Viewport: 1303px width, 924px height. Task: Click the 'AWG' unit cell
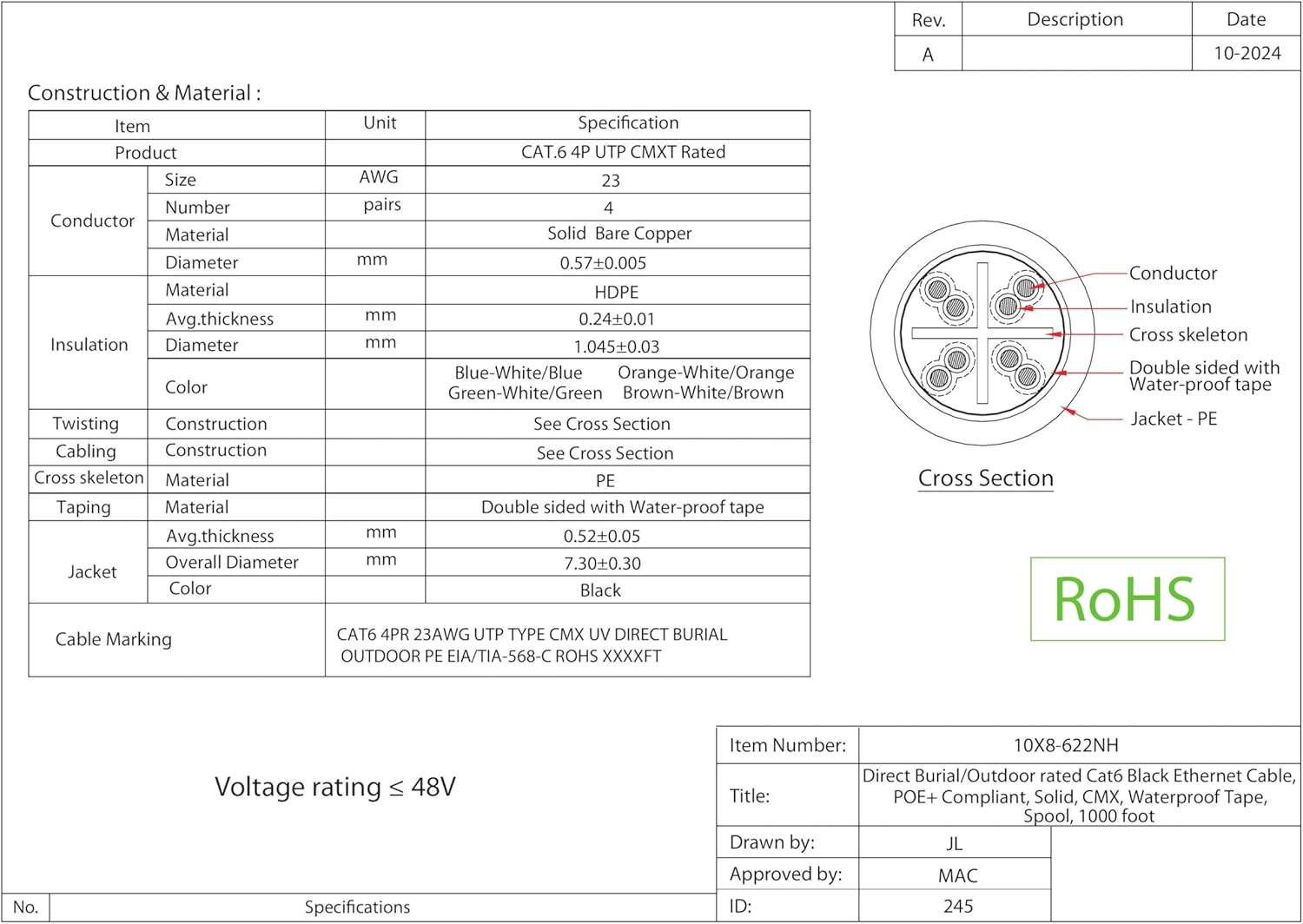point(379,177)
